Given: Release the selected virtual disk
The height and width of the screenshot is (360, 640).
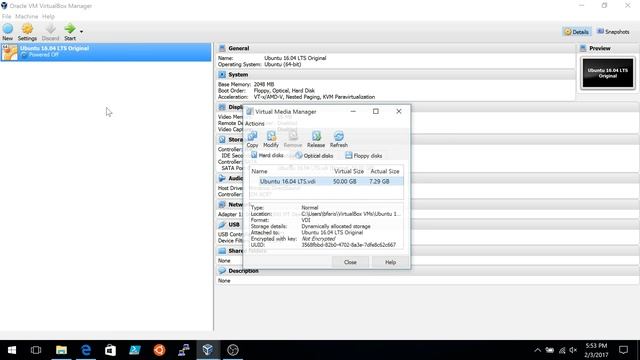Looking at the screenshot, I should click(x=316, y=139).
